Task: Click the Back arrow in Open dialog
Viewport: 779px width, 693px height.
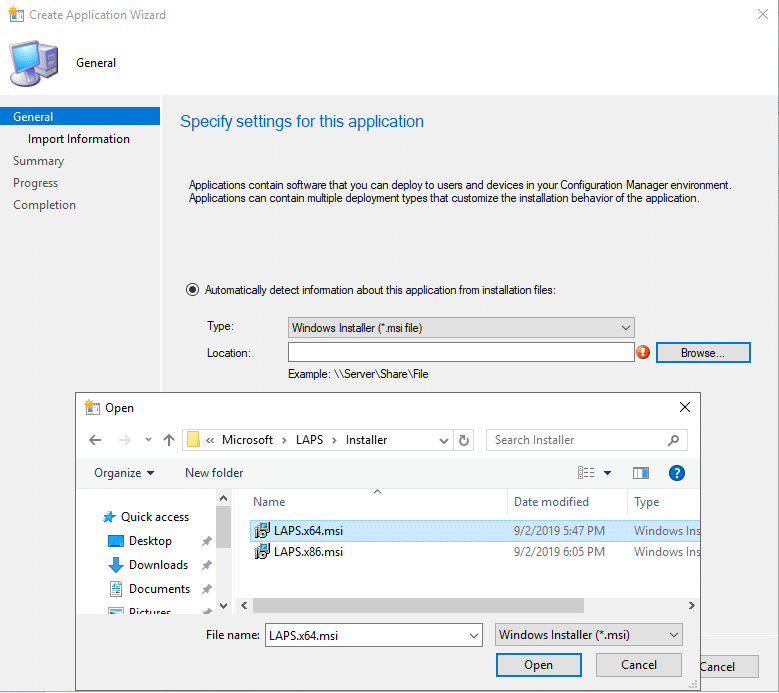Action: coord(95,440)
